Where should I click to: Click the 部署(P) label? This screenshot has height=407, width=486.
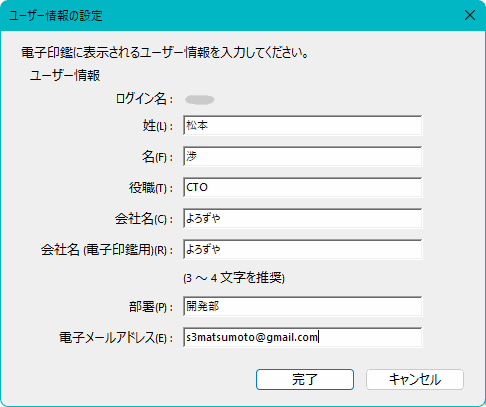151,307
